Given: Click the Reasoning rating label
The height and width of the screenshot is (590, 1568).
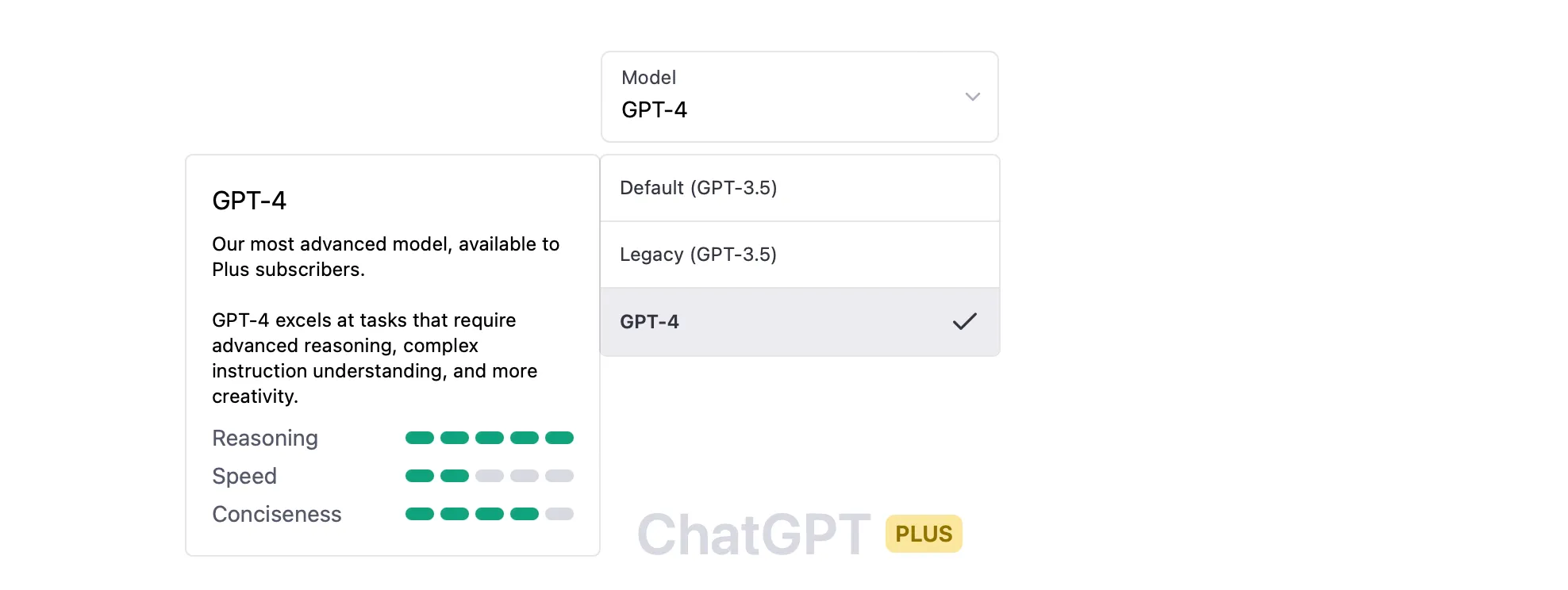Looking at the screenshot, I should (265, 439).
